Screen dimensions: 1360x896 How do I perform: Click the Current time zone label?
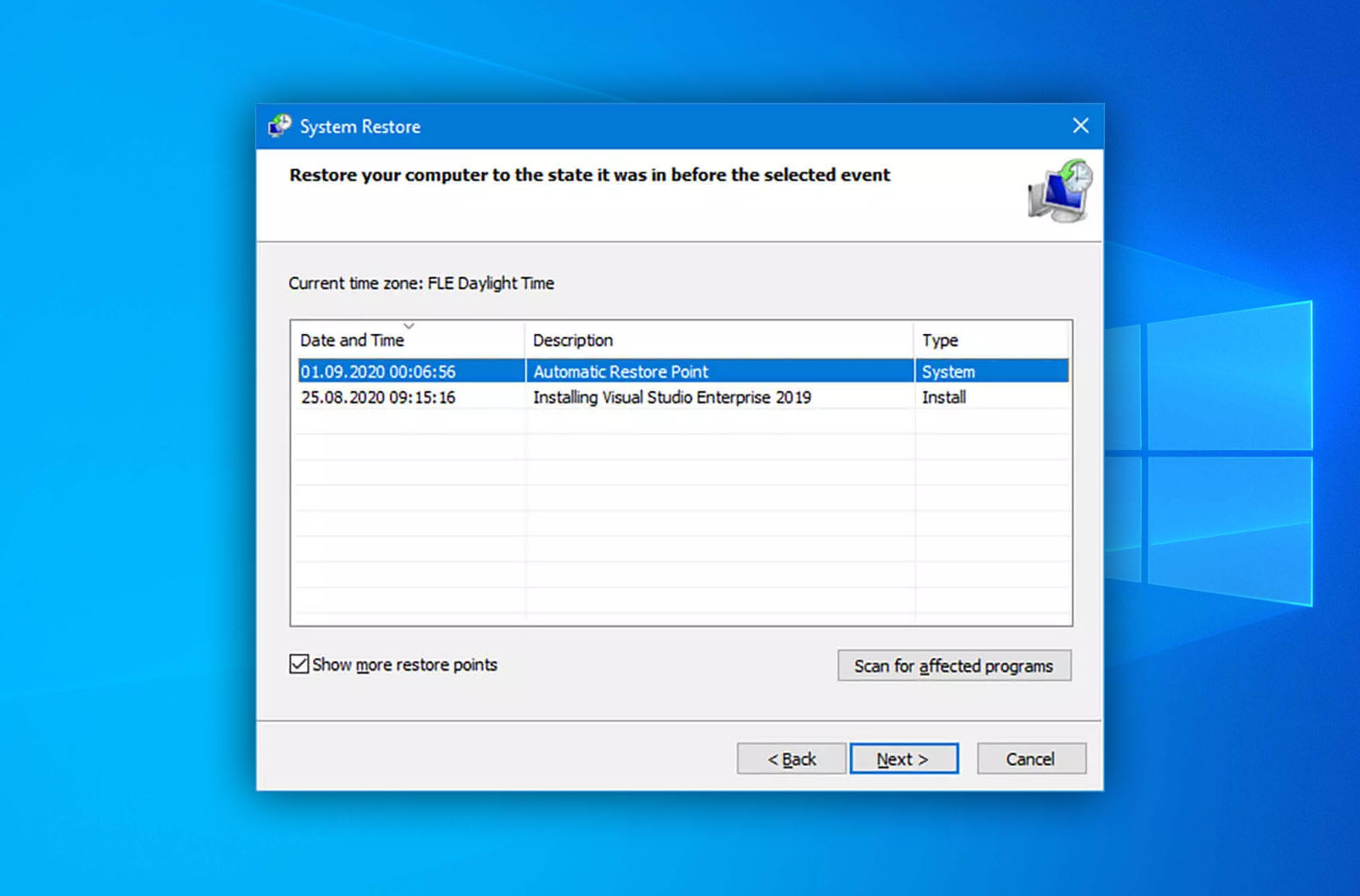pos(421,283)
